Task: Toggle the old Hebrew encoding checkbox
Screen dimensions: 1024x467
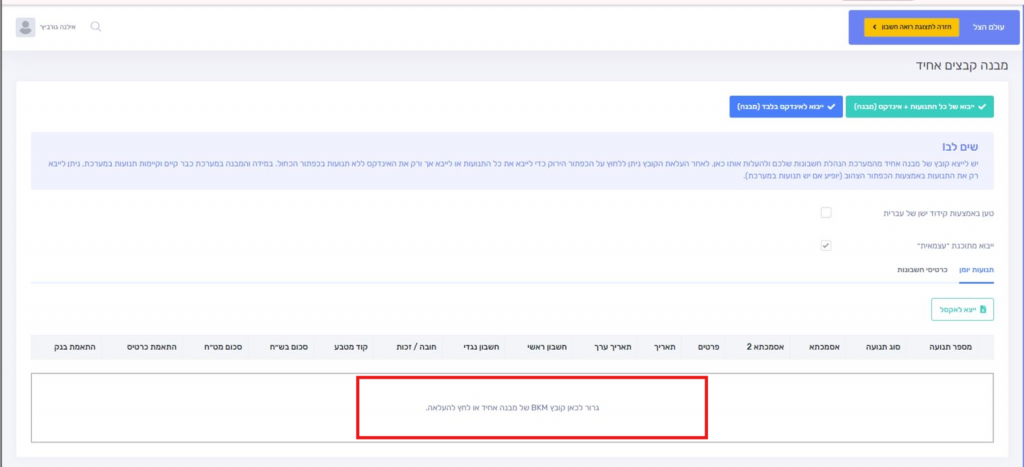Action: click(x=826, y=213)
